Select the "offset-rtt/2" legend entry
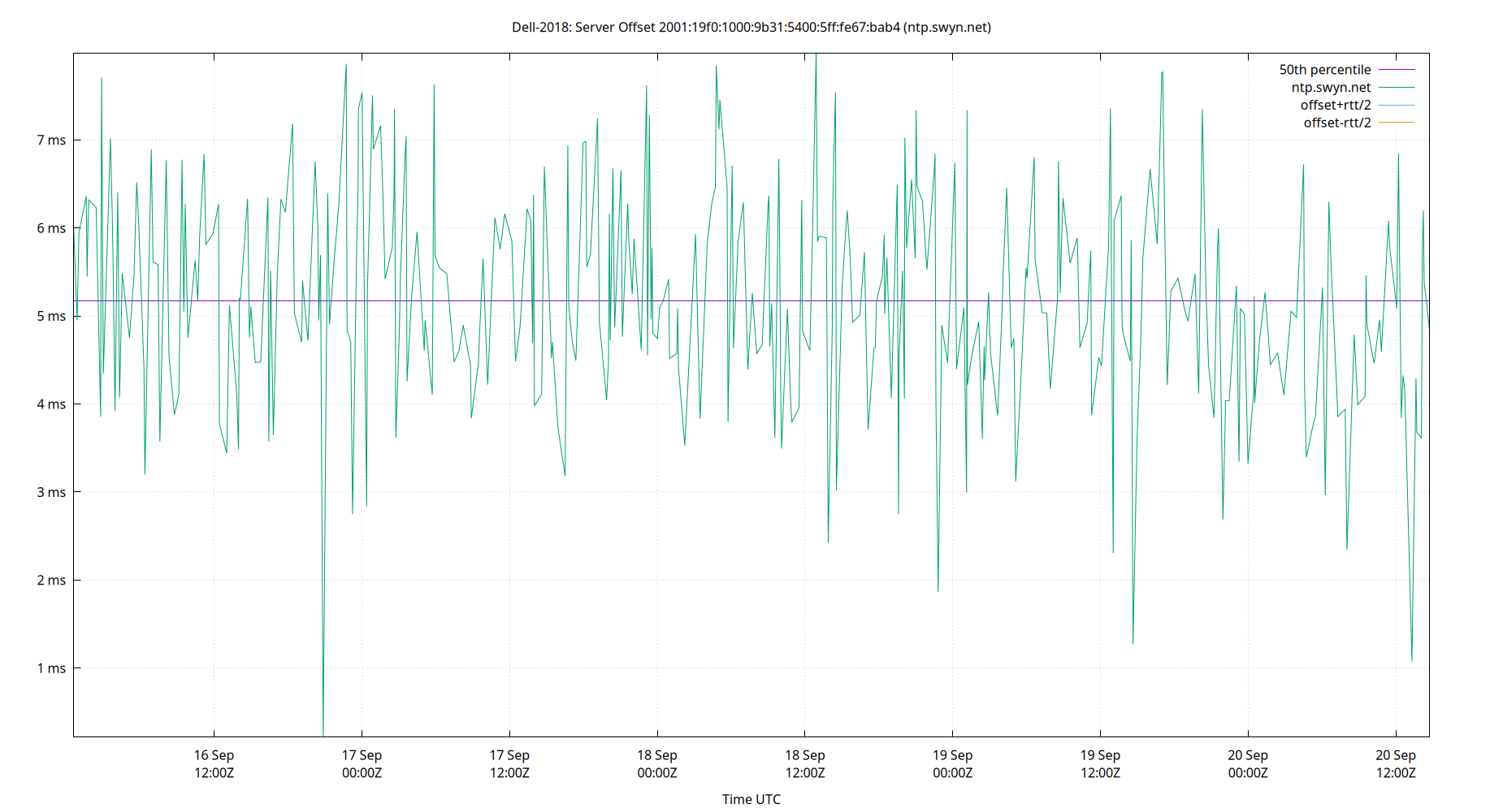The image size is (1503, 812). pos(1336,122)
